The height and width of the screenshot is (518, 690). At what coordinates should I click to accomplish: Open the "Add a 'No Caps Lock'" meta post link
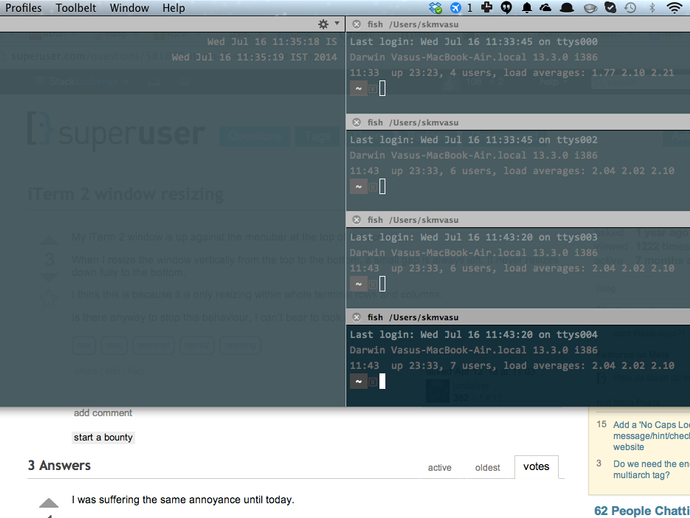[x=651, y=436]
